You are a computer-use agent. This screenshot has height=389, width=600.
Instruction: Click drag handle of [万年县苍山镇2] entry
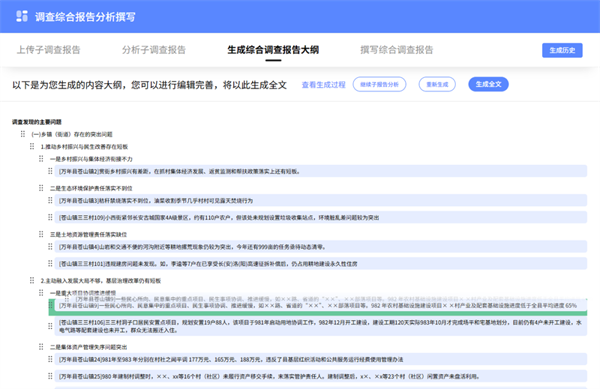(50, 171)
